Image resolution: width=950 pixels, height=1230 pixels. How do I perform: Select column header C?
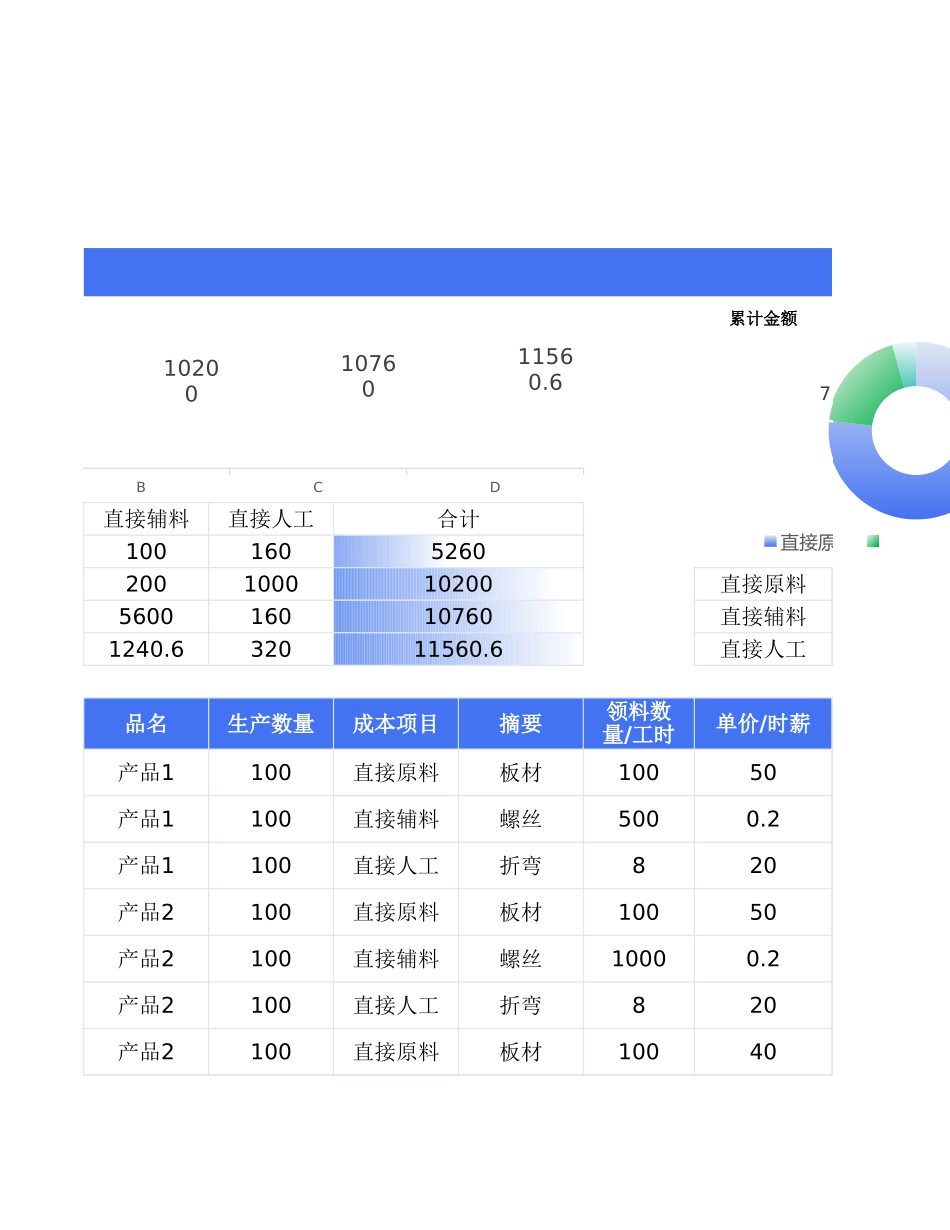tap(317, 487)
